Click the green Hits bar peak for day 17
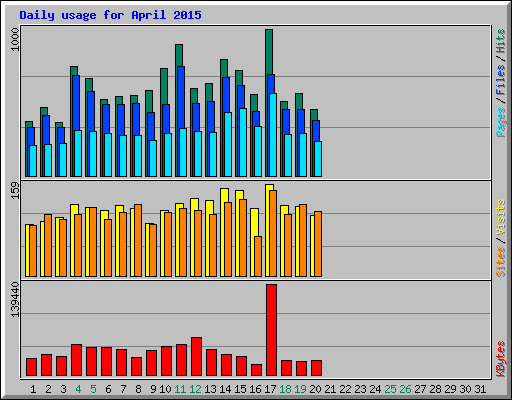This screenshot has width=512, height=400. click(x=269, y=52)
